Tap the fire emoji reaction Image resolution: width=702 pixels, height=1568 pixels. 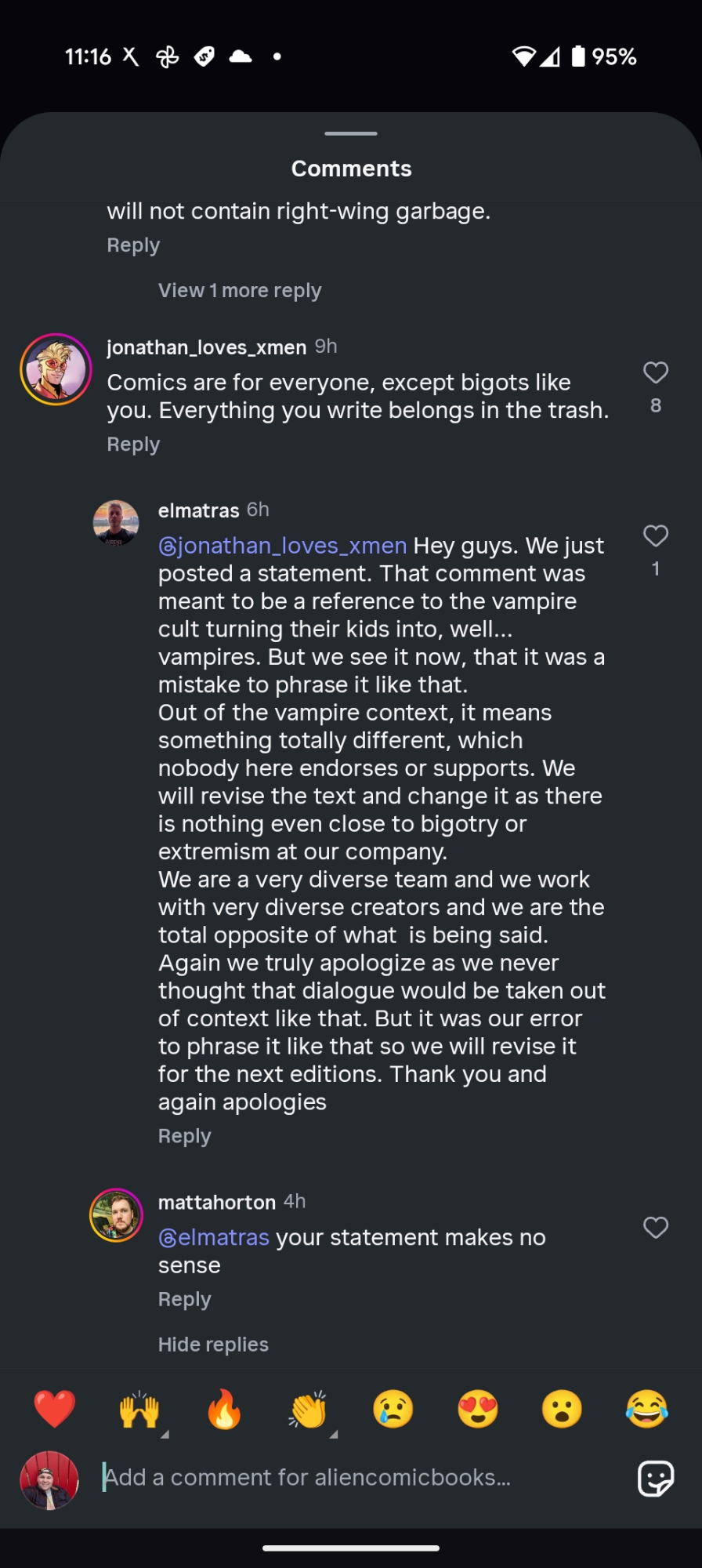pos(224,1409)
